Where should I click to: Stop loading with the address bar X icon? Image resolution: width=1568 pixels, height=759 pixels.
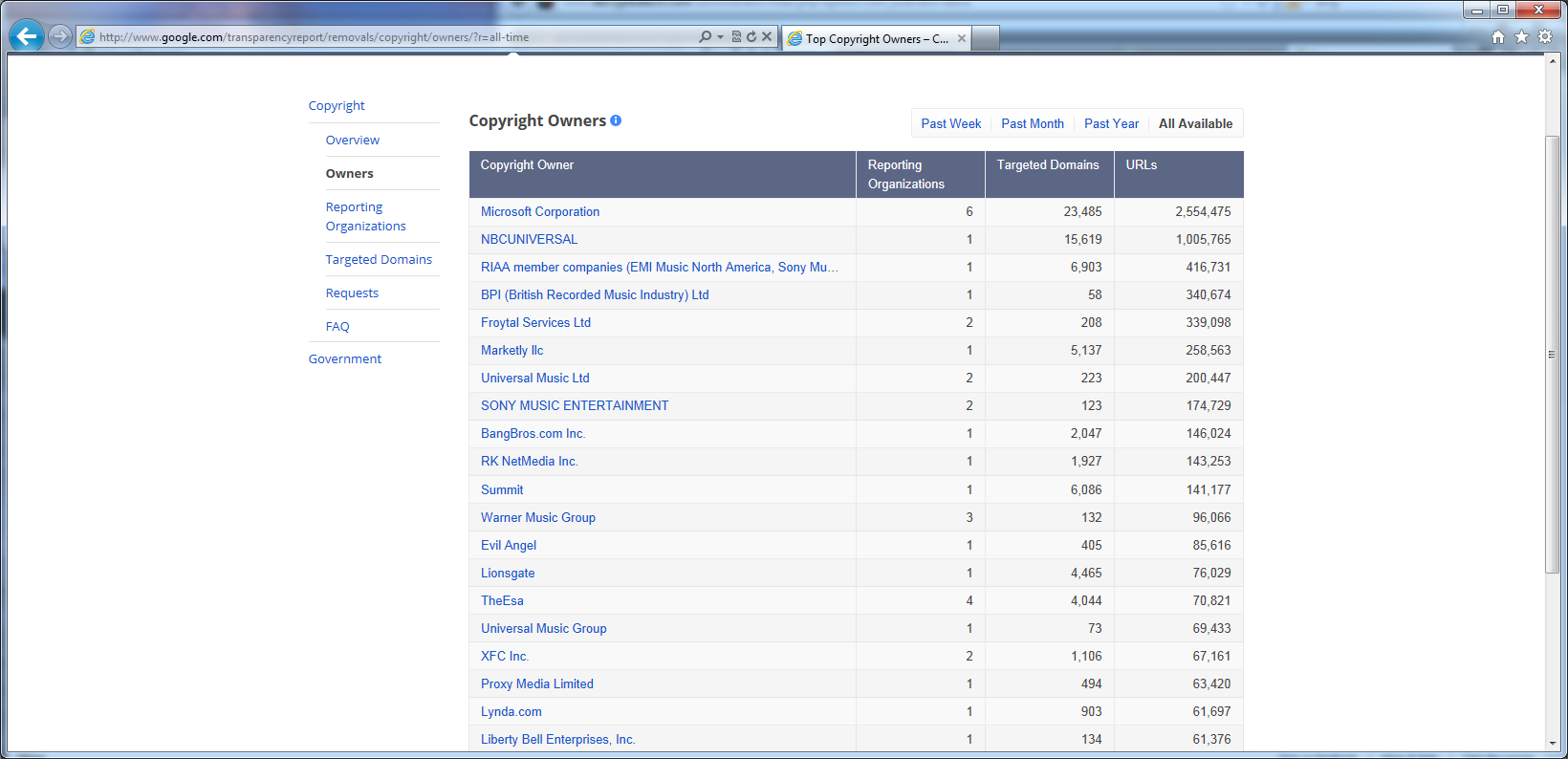pos(767,36)
